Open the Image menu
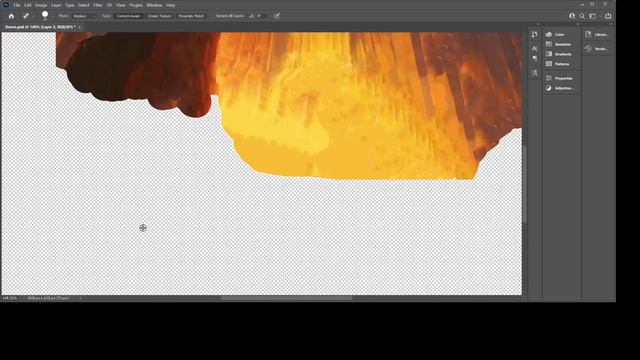The width and height of the screenshot is (640, 360). pos(41,5)
